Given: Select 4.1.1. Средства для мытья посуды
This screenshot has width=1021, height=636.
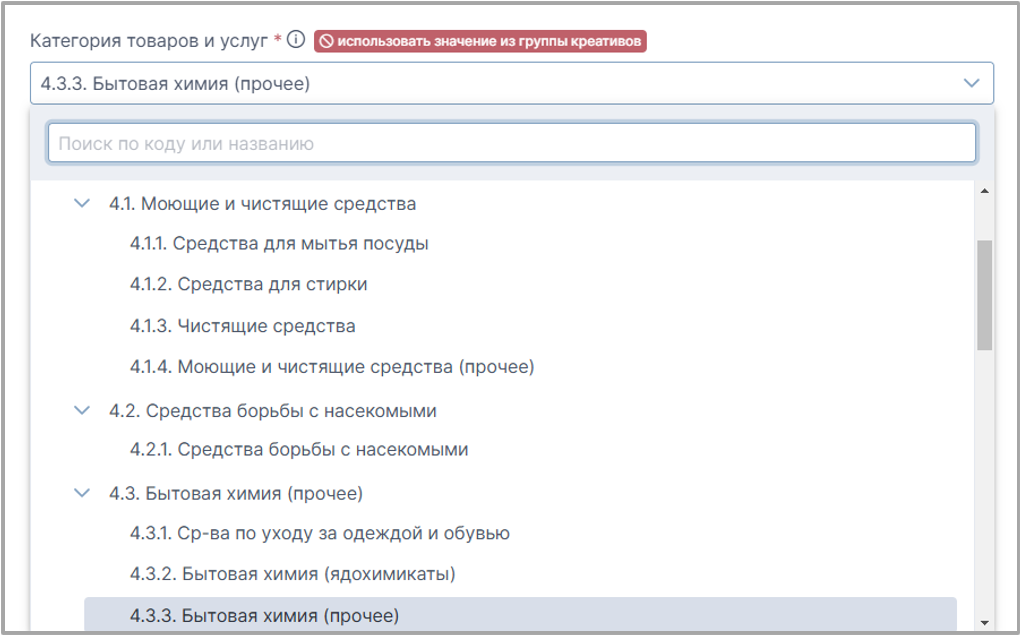Looking at the screenshot, I should tap(279, 244).
